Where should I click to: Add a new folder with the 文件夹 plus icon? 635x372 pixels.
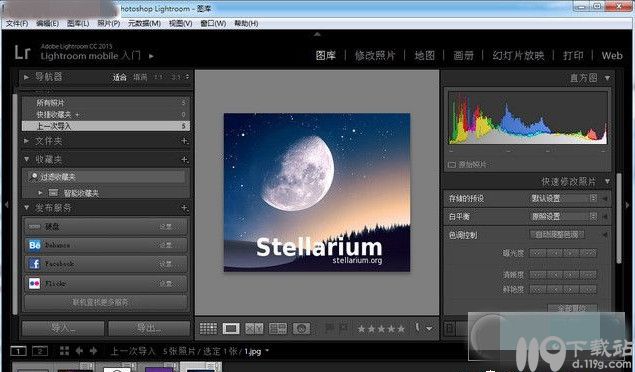click(x=185, y=141)
